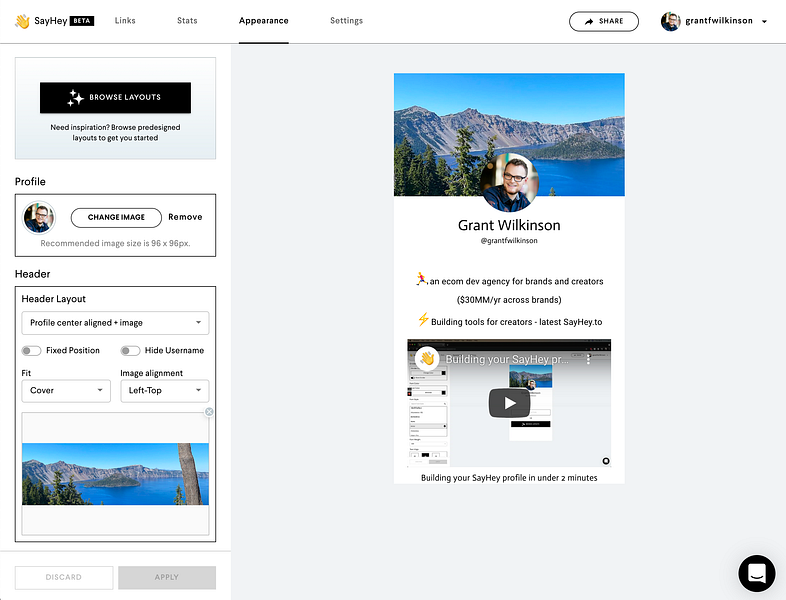Open the Fit dropdown showing Cover
The width and height of the screenshot is (786, 600).
point(66,390)
